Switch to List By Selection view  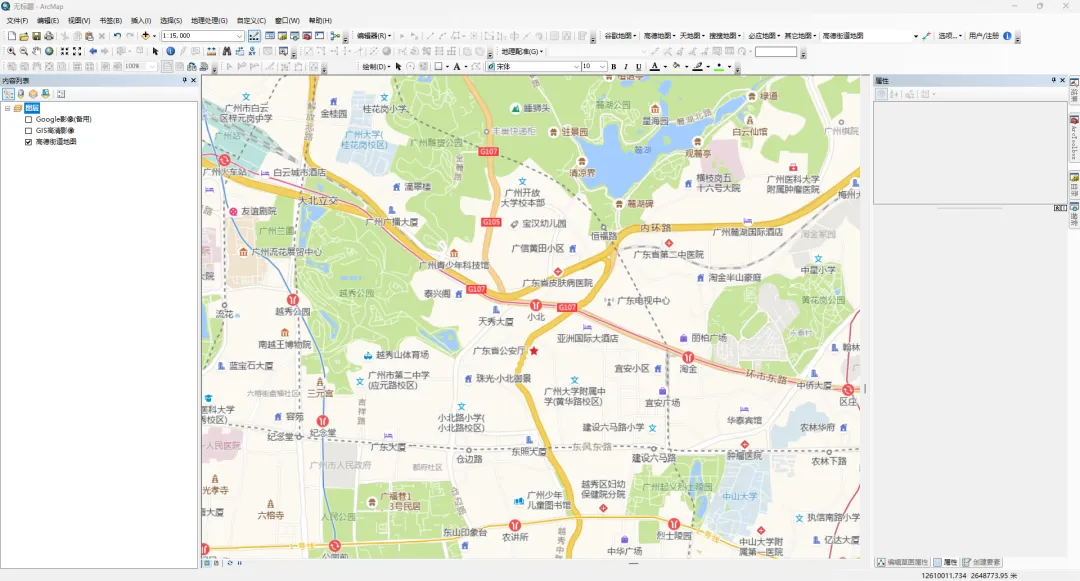[x=45, y=94]
